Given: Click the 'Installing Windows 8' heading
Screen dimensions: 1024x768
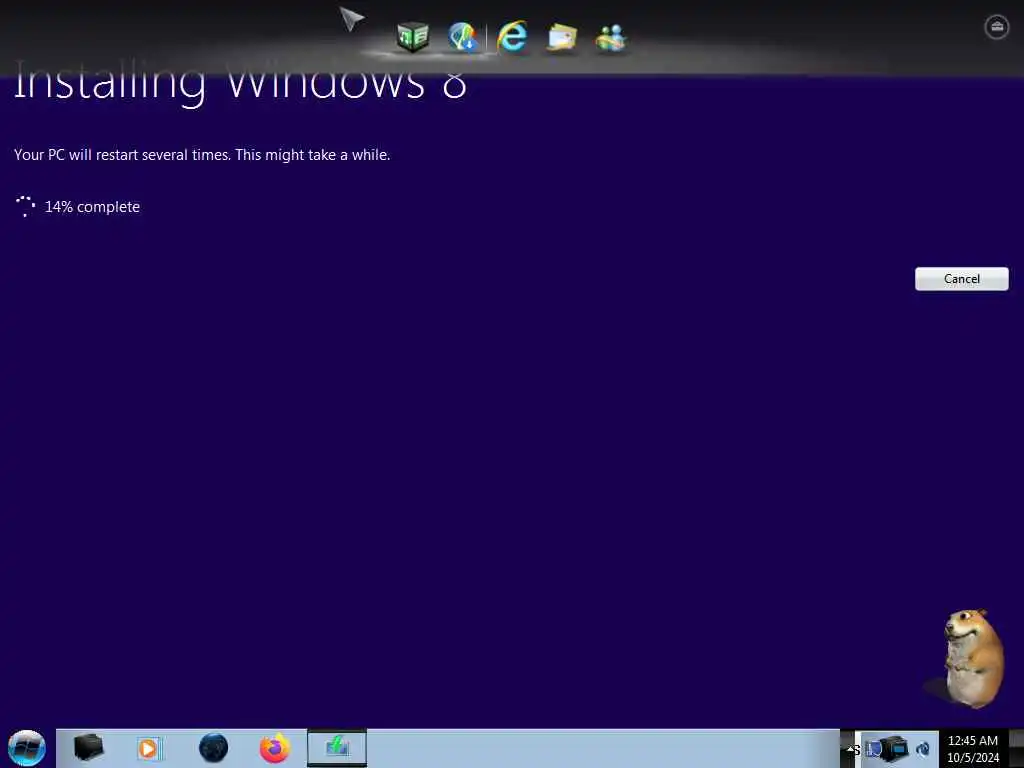Looking at the screenshot, I should pyautogui.click(x=240, y=84).
